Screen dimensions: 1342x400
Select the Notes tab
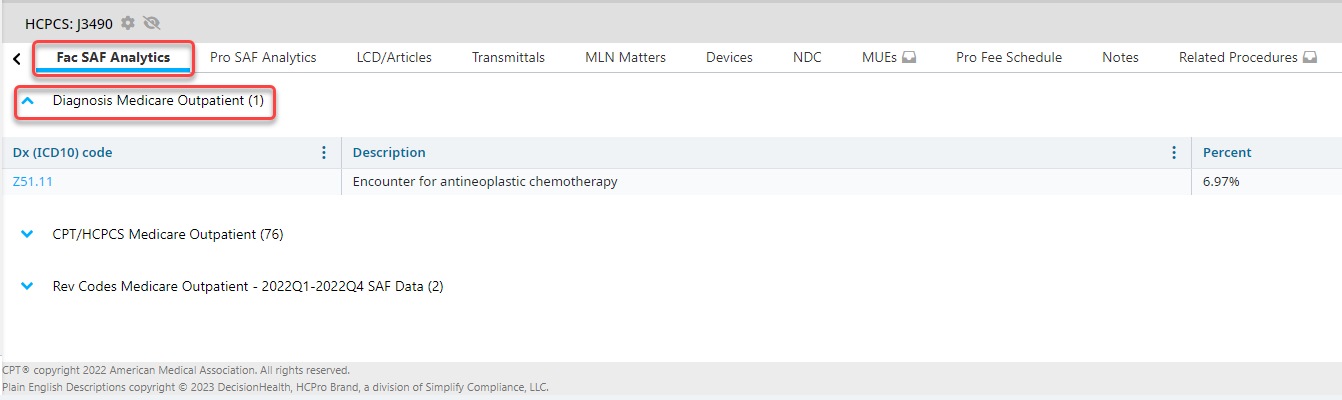1120,58
